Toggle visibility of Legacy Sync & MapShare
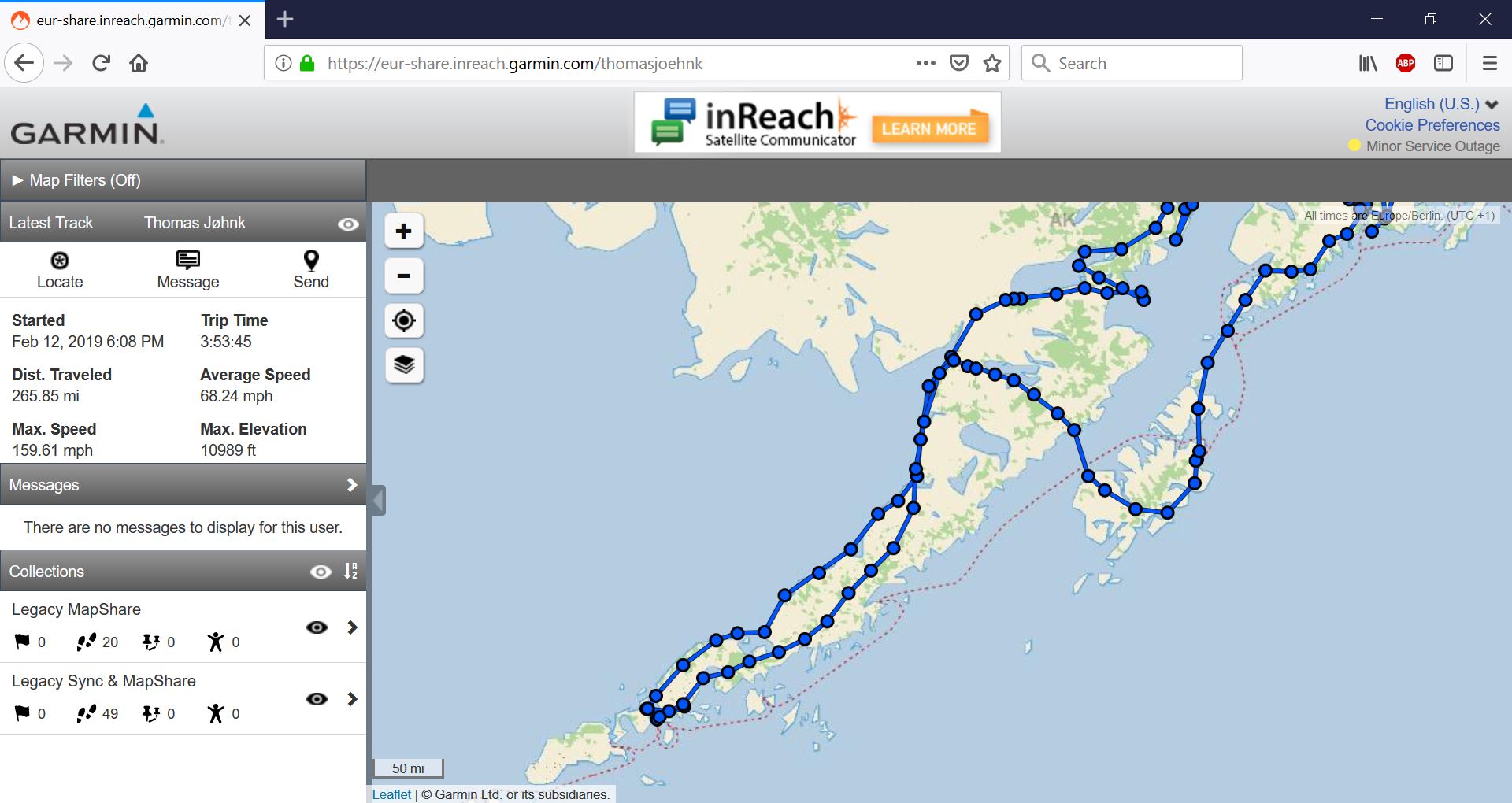The image size is (1512, 803). [x=317, y=699]
